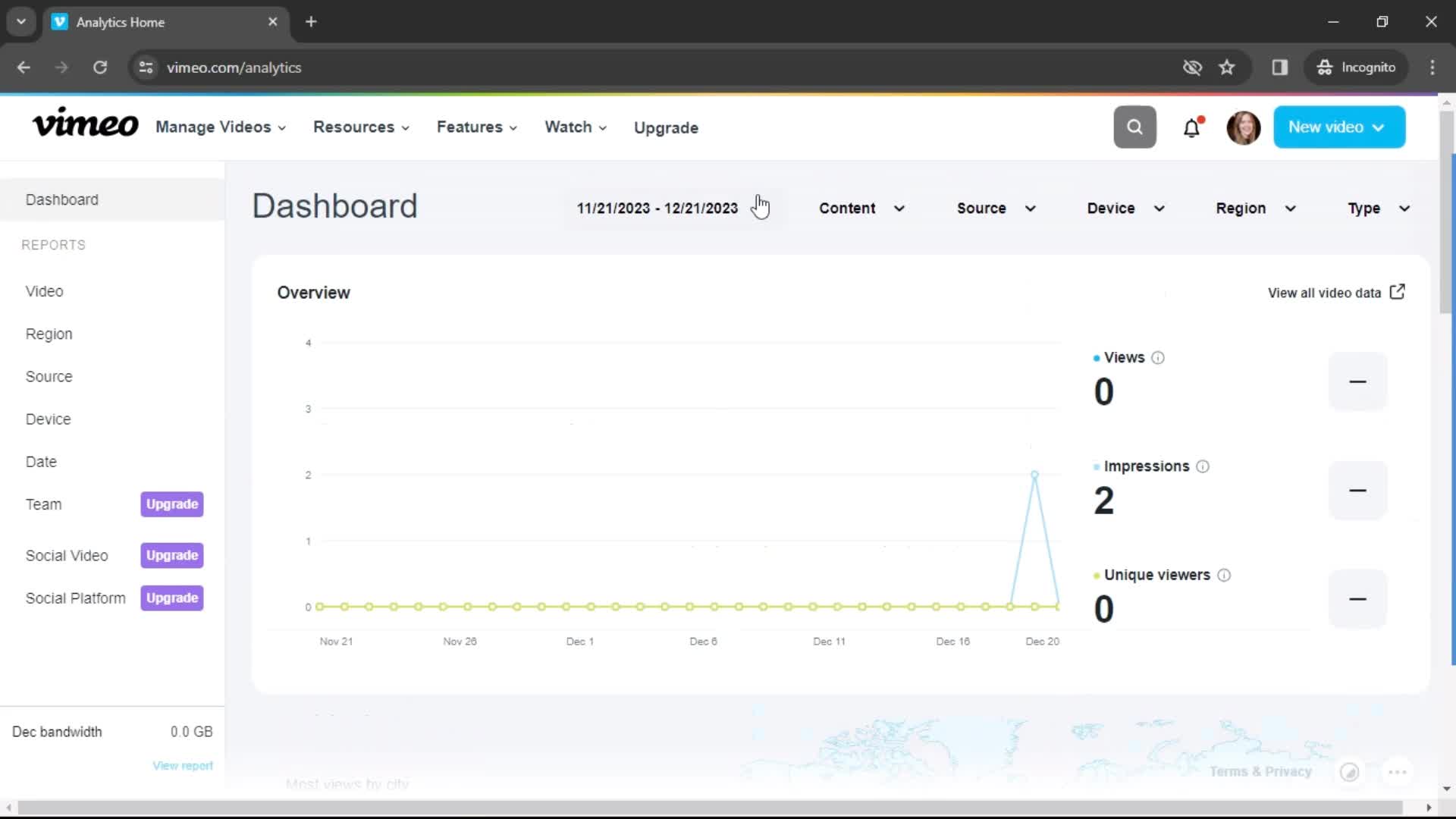Click the tracking protection eye icon
This screenshot has height=819, width=1456.
tap(1192, 67)
